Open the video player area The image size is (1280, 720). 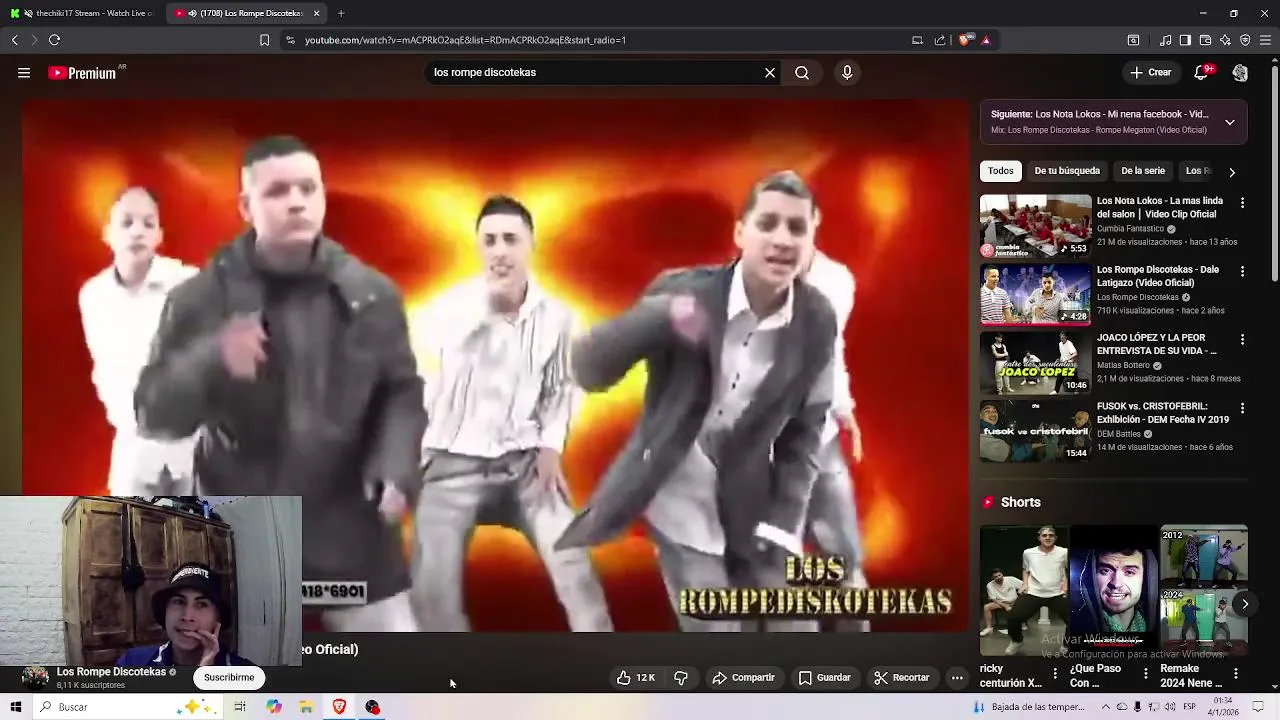coord(495,366)
